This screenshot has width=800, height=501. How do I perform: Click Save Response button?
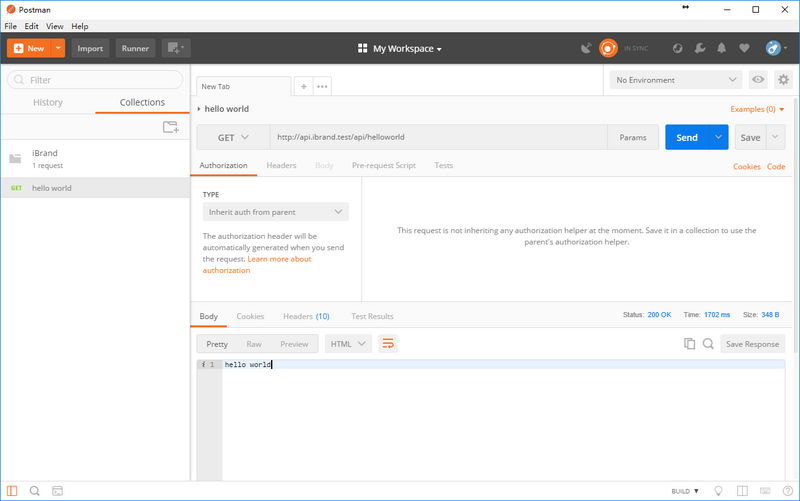pyautogui.click(x=753, y=344)
